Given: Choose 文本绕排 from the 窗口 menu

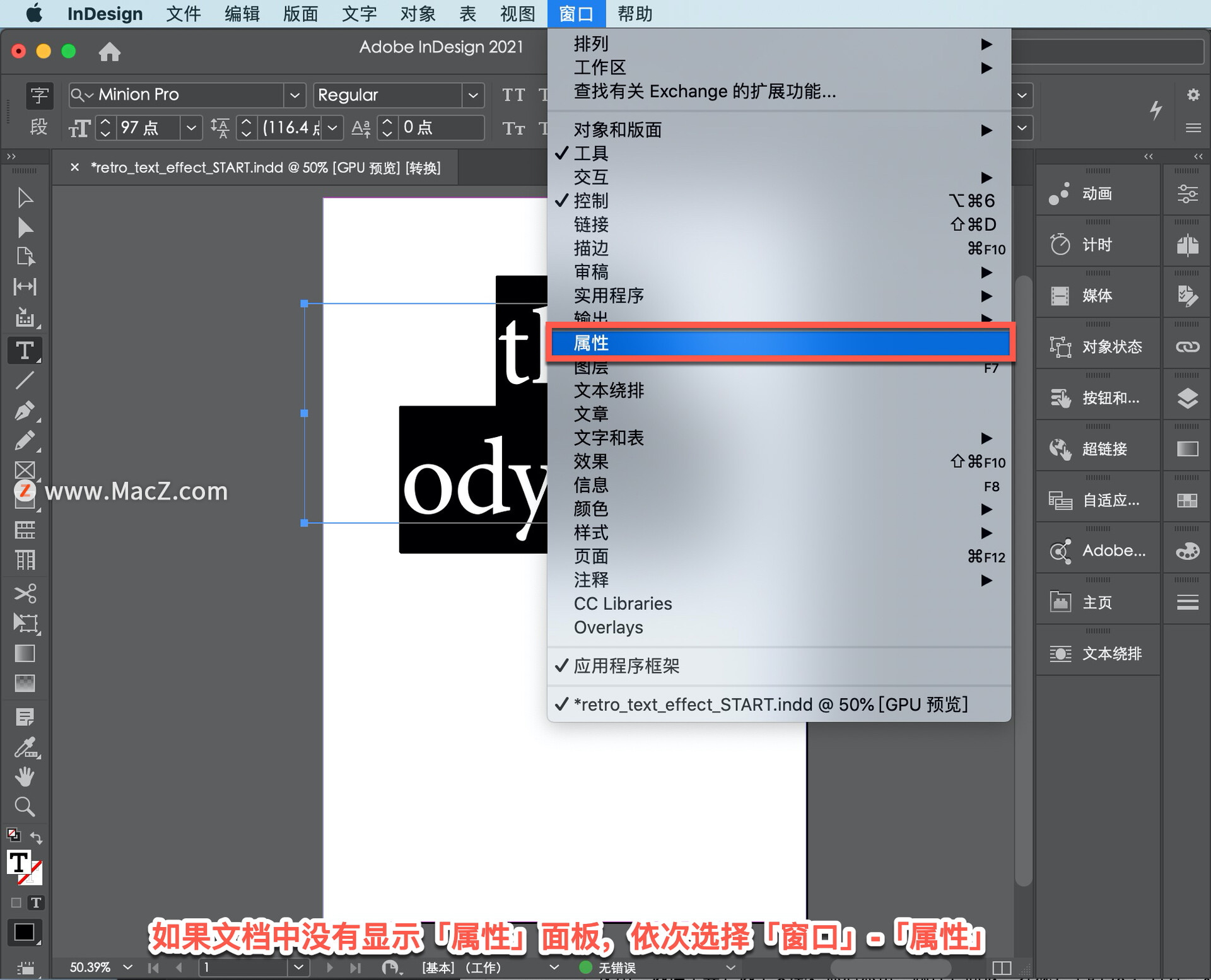Looking at the screenshot, I should 780,390.
